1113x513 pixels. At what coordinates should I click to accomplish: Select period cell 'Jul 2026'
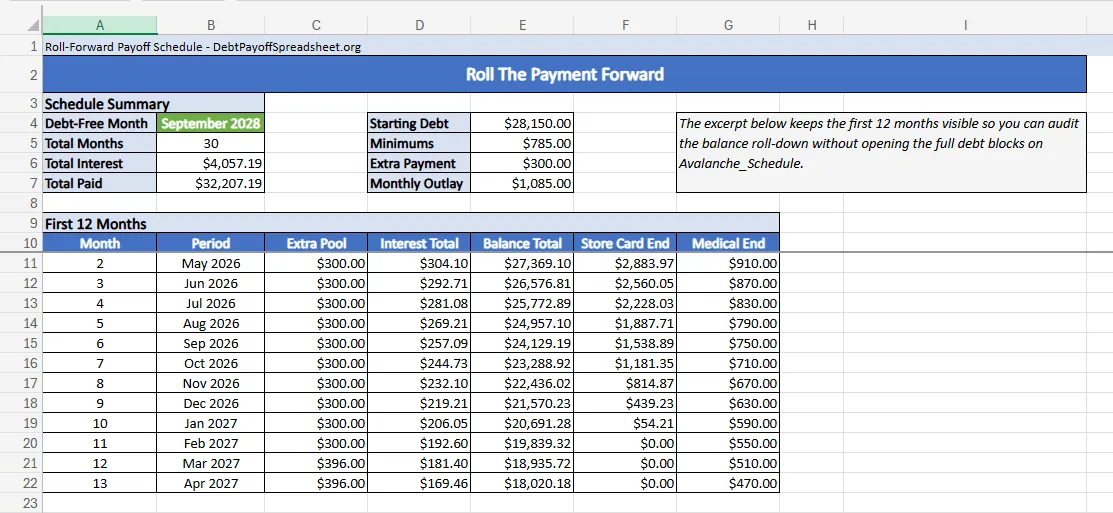tap(211, 303)
